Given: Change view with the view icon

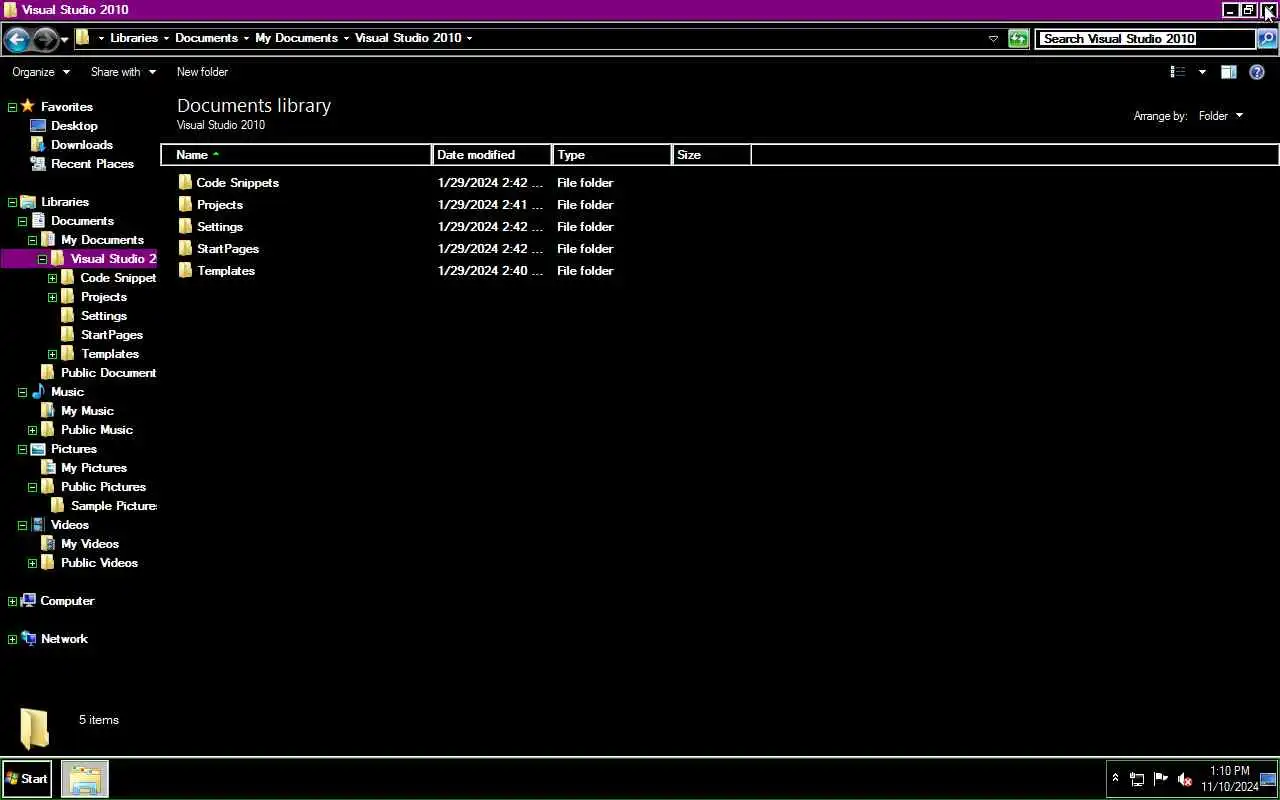Looking at the screenshot, I should tap(1178, 72).
